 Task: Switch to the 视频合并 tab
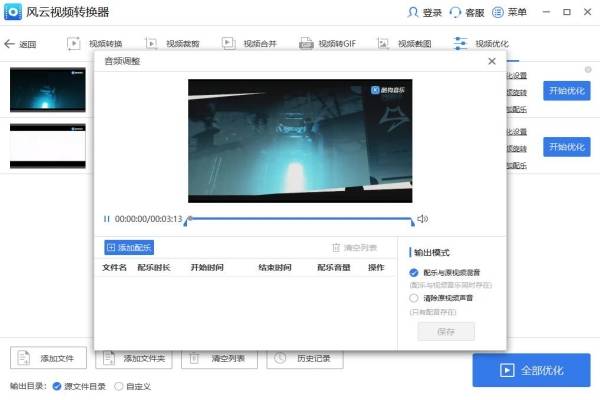point(260,44)
